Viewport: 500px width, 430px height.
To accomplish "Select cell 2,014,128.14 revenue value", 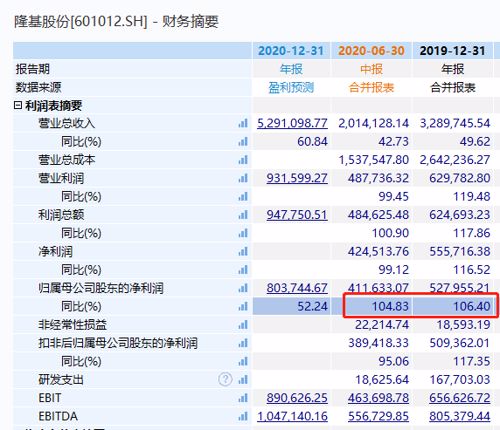I will (373, 123).
